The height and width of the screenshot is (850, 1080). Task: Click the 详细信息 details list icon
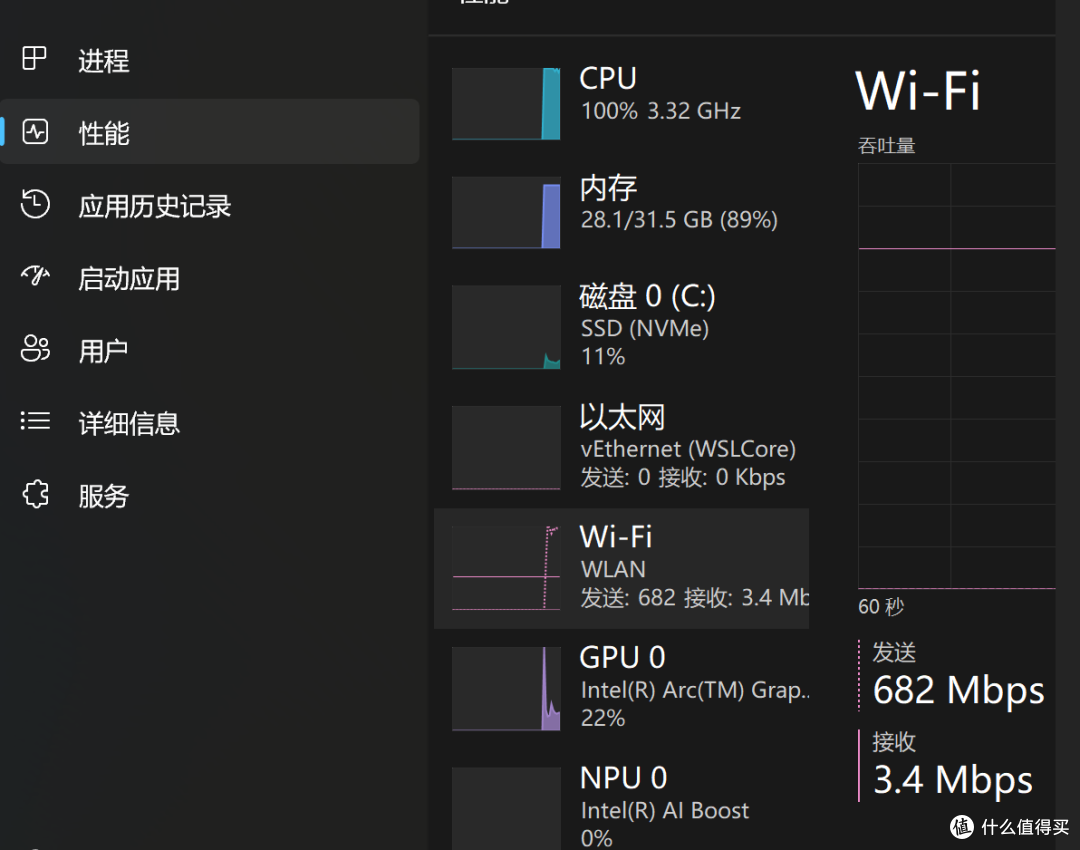click(x=35, y=420)
